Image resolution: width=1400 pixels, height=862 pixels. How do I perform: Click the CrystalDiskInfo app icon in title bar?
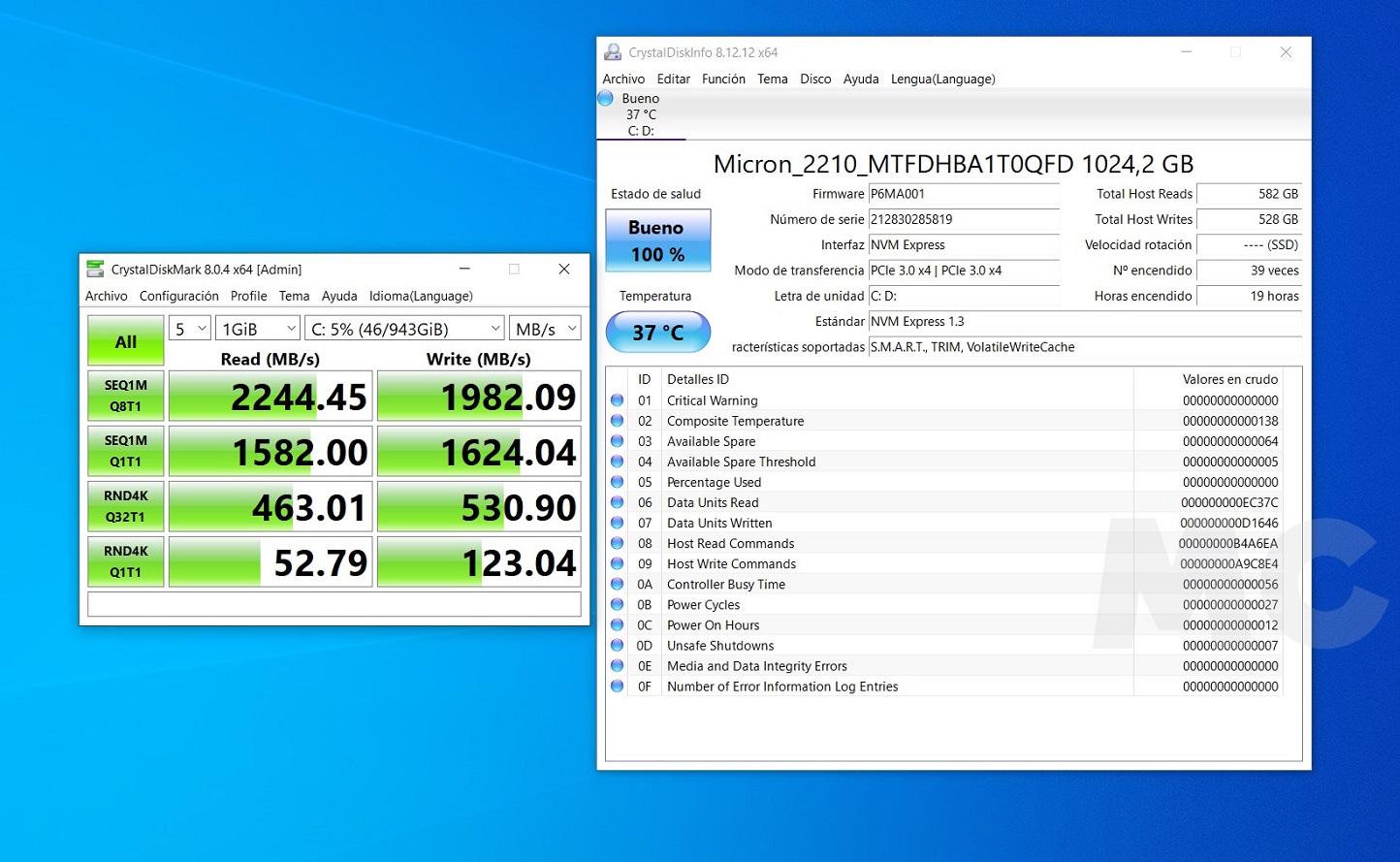tap(613, 52)
